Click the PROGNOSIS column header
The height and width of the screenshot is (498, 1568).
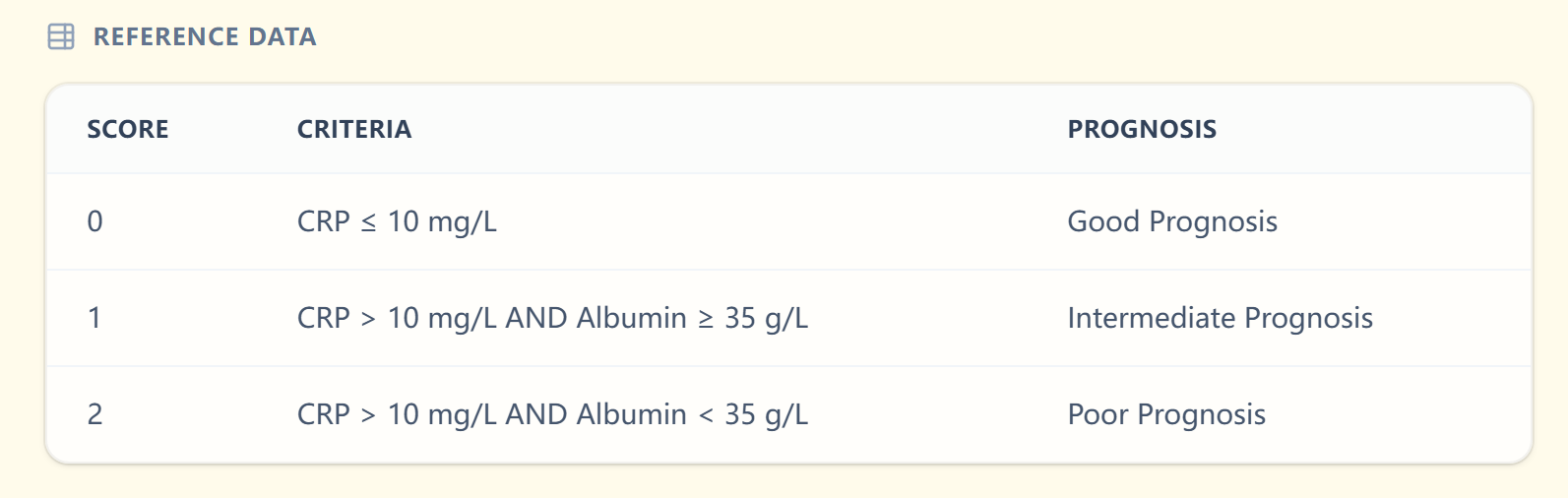[1142, 129]
